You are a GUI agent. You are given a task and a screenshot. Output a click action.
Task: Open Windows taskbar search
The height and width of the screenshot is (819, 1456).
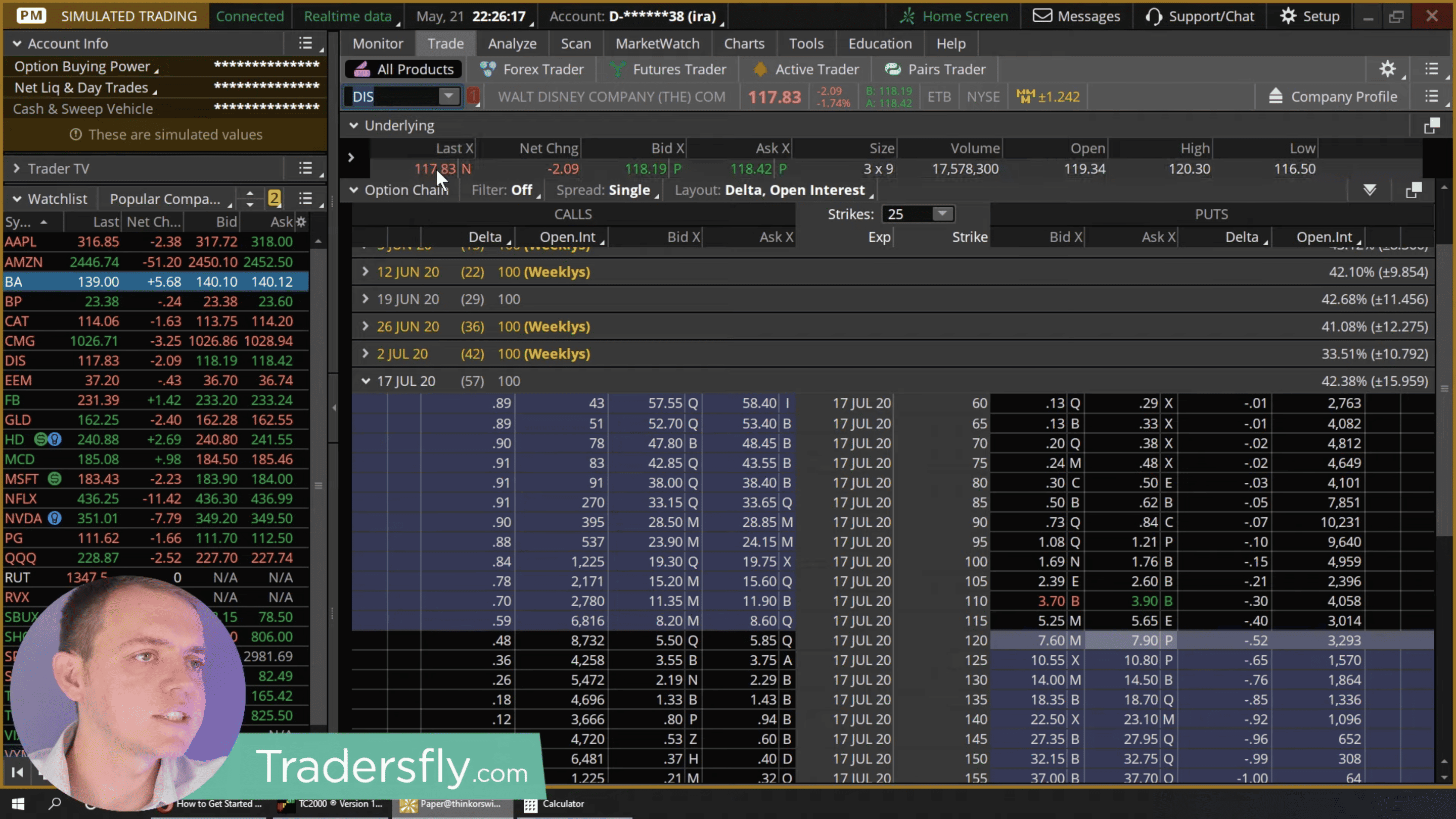55,803
